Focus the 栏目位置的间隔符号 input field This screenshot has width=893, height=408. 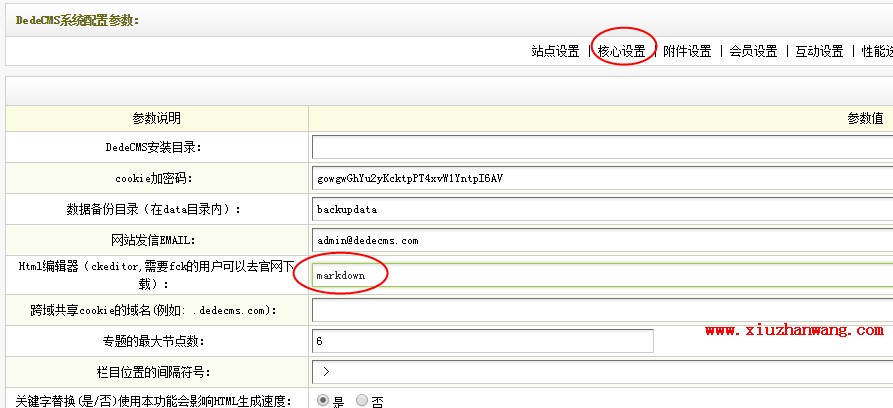[x=600, y=372]
